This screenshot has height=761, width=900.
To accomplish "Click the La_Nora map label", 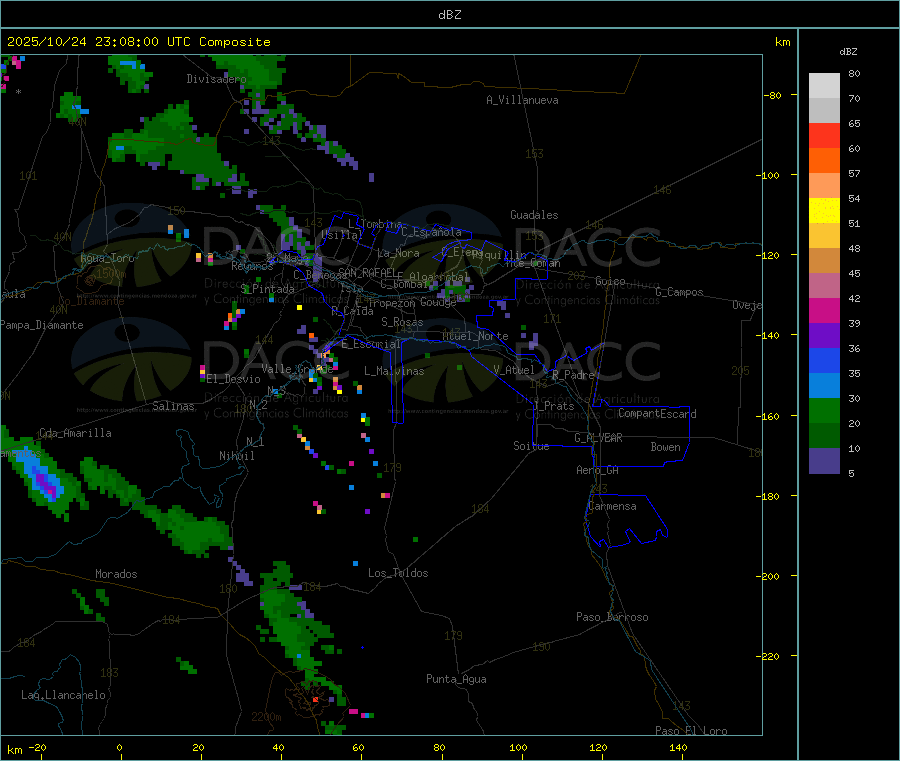I will click(398, 253).
